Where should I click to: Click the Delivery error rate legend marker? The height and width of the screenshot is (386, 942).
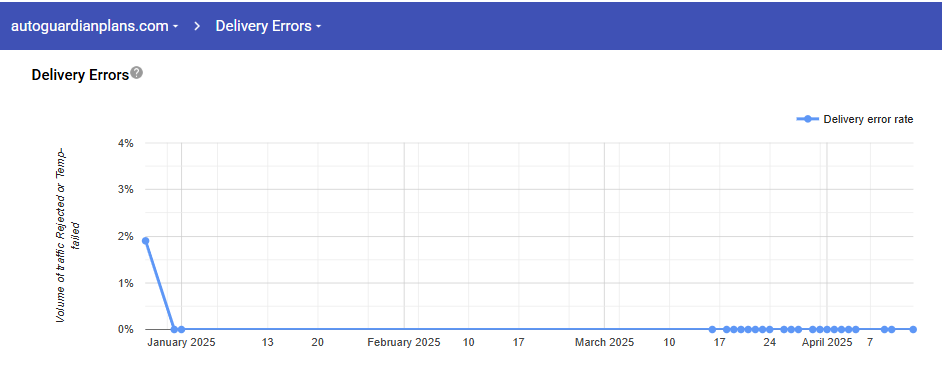click(x=807, y=119)
